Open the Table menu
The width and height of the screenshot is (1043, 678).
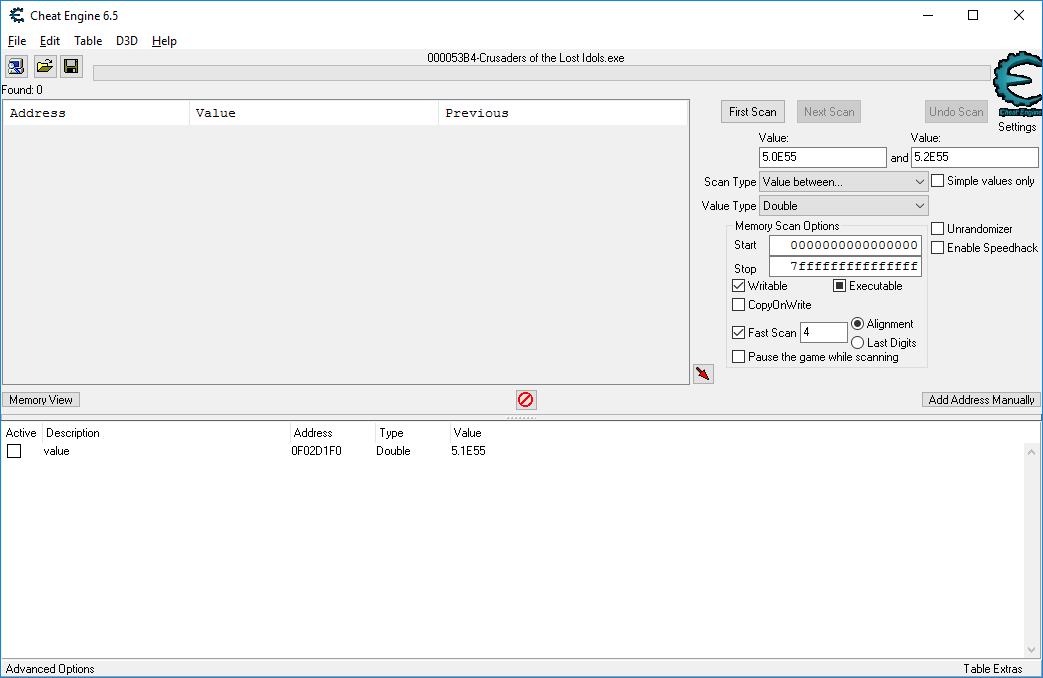pos(88,41)
